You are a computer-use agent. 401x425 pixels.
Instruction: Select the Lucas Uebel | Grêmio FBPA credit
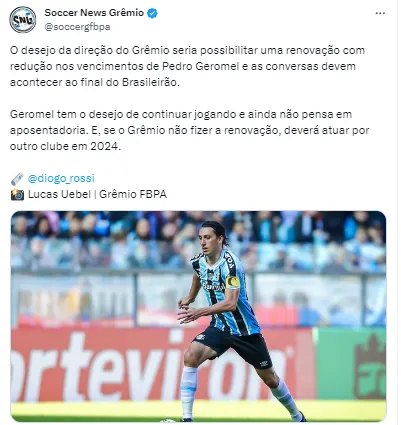pyautogui.click(x=97, y=194)
